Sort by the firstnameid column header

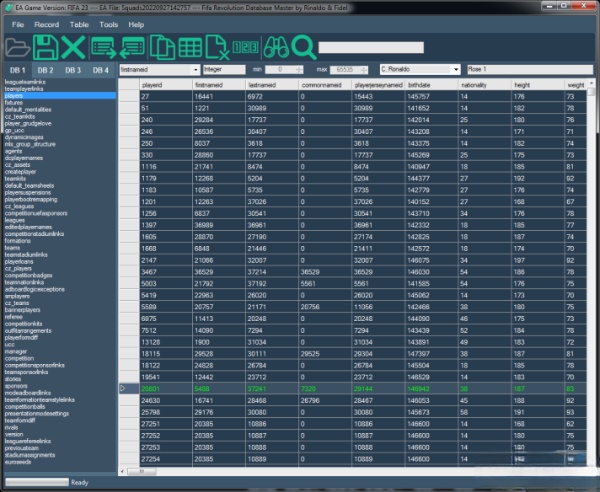(219, 85)
